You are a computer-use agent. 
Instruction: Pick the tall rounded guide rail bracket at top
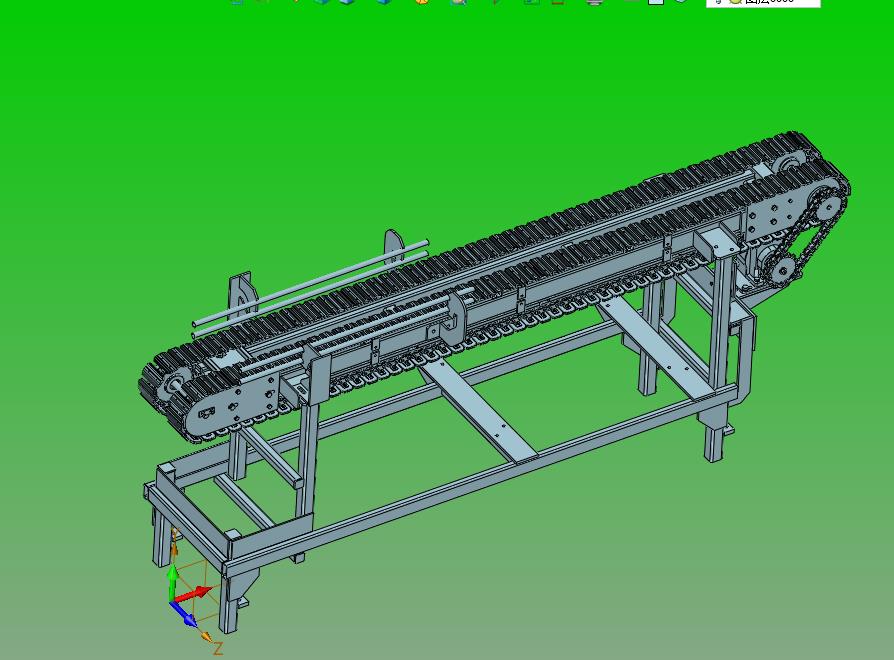[393, 246]
